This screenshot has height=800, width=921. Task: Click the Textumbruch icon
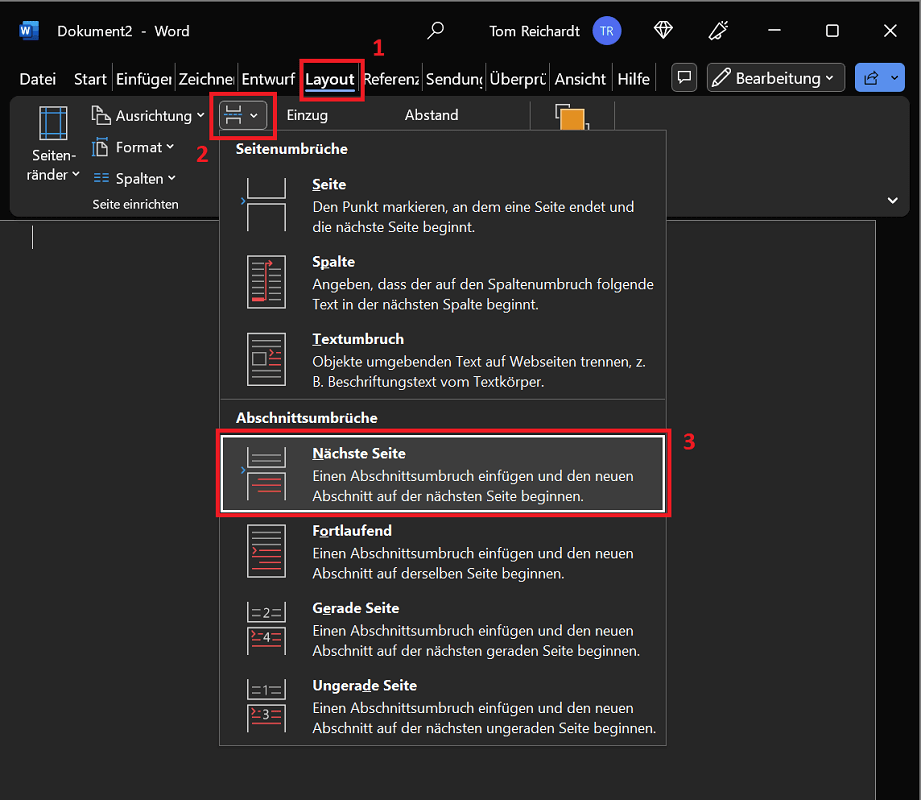coord(266,359)
